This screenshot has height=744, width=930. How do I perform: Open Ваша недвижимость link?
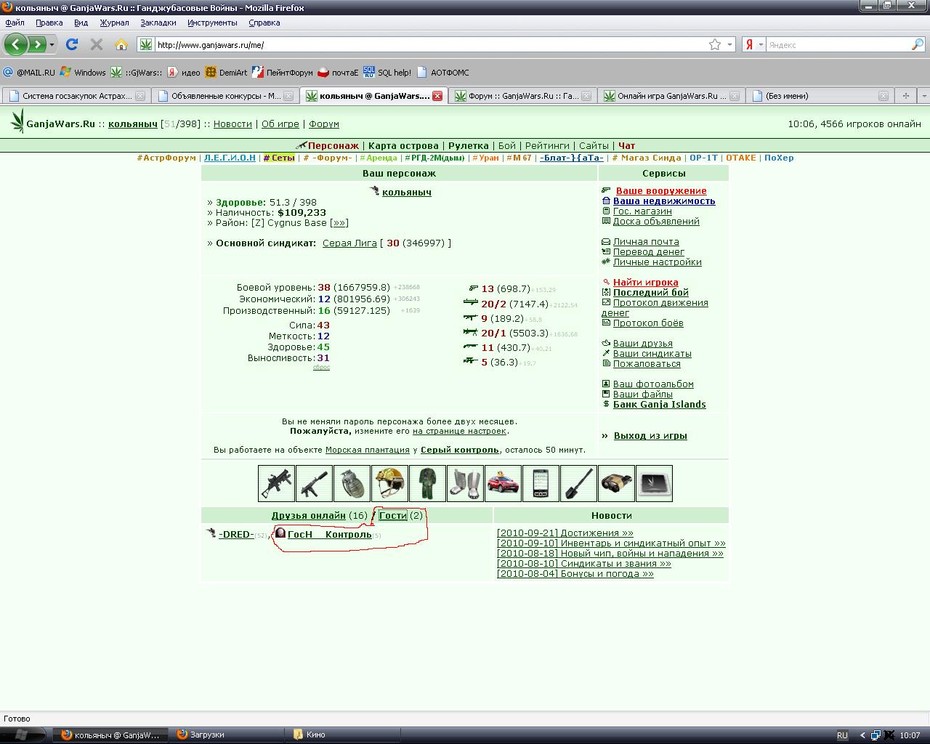tap(664, 201)
